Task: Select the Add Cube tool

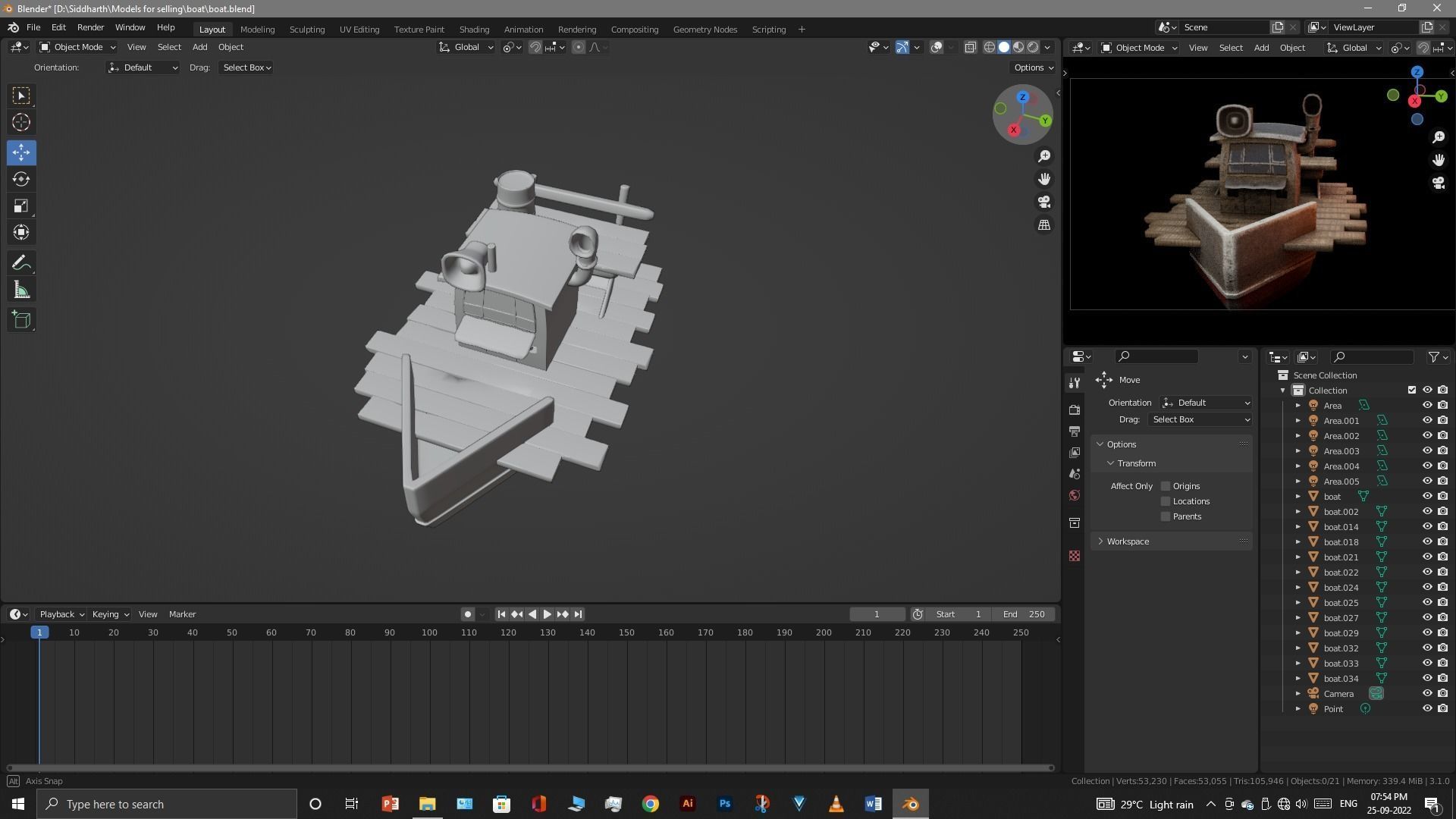Action: (21, 320)
